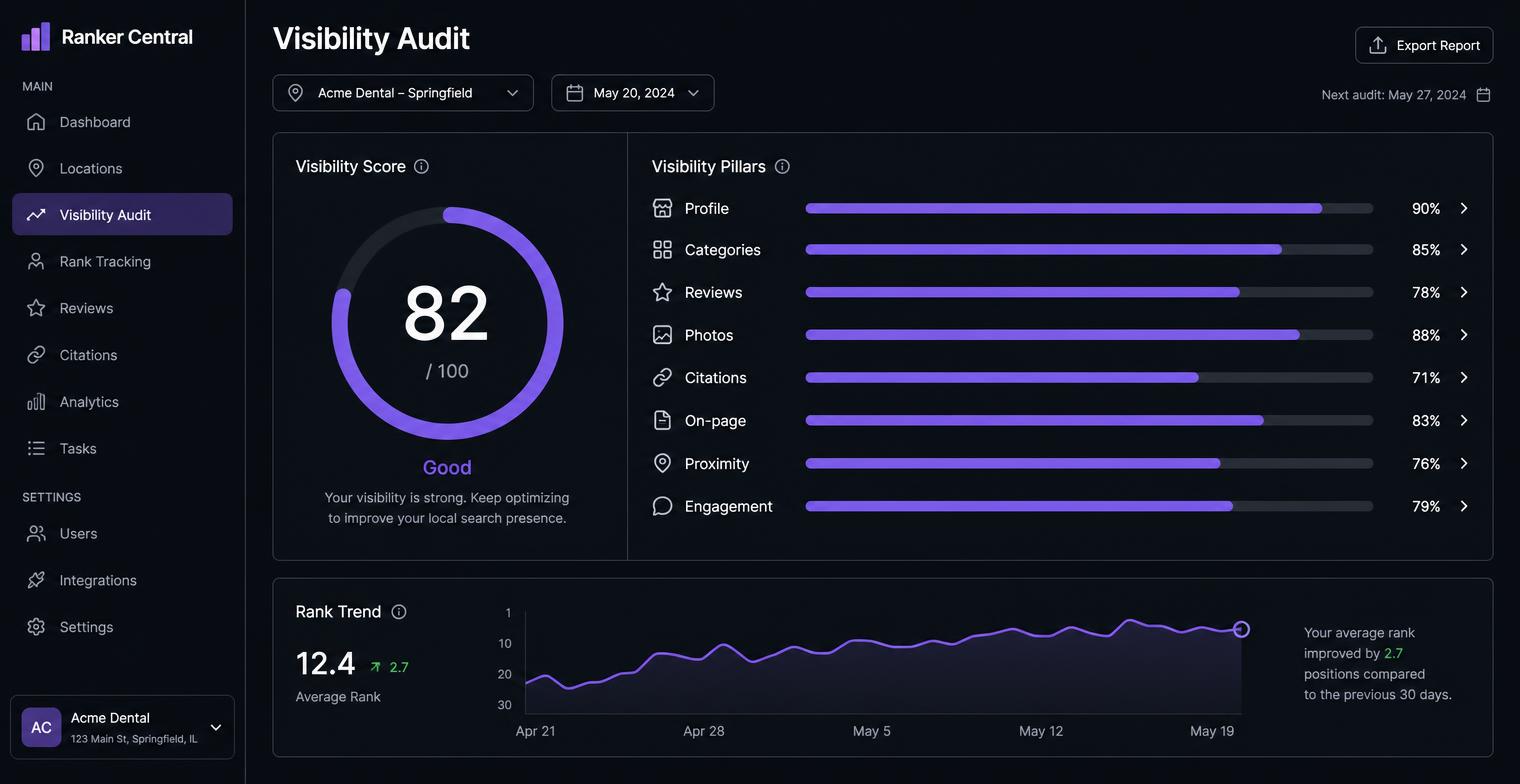Click the Dashboard home icon

tap(36, 122)
